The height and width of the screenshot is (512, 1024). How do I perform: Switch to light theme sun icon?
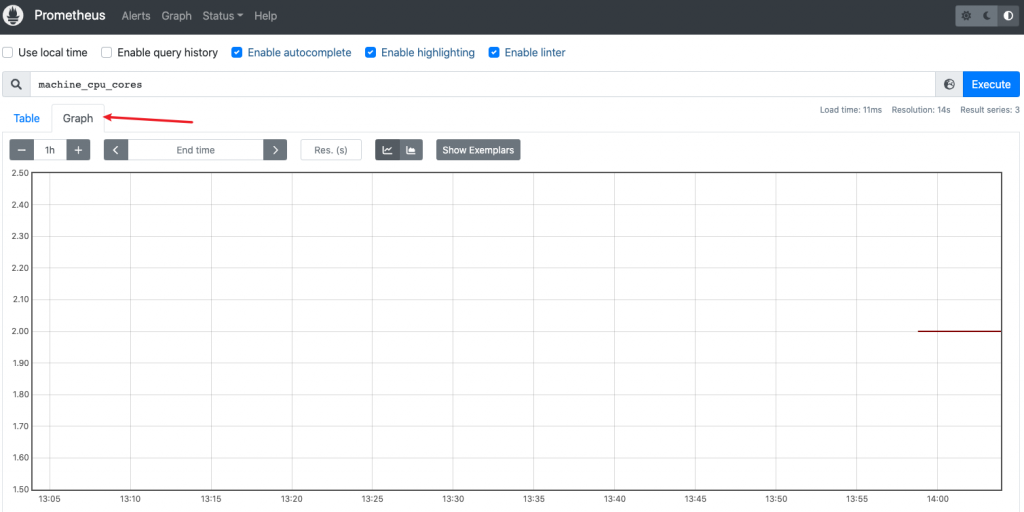[x=966, y=16]
